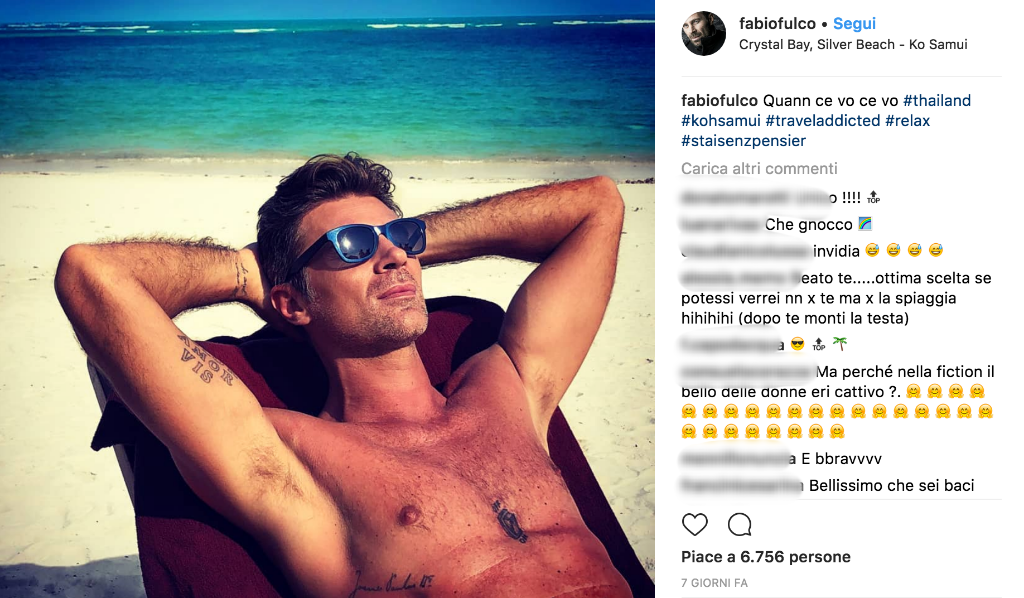Screen dimensions: 1024x598
Task: Click the blurred commenter of invidia comment
Action: 746,251
